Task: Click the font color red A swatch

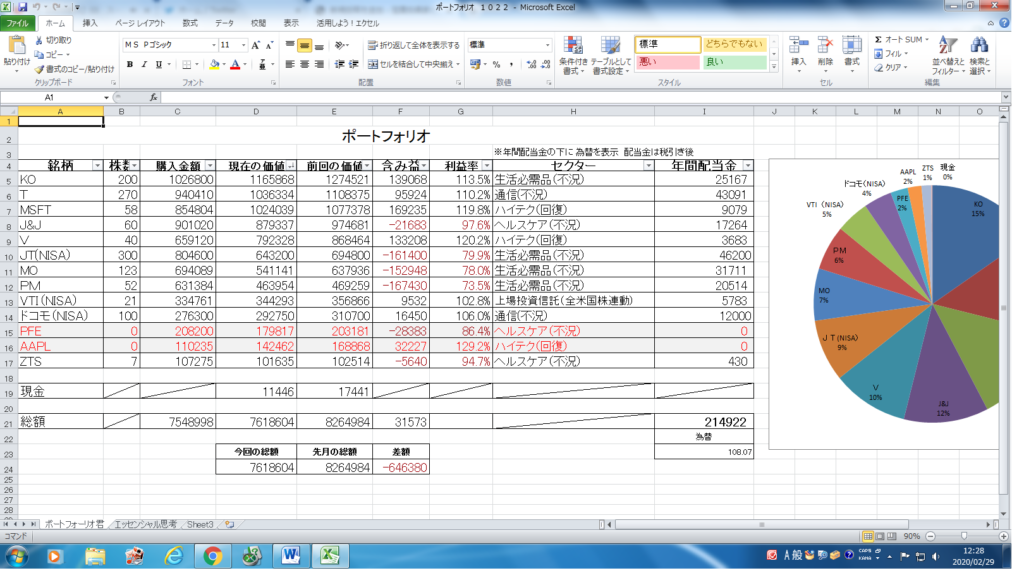Action: 236,64
